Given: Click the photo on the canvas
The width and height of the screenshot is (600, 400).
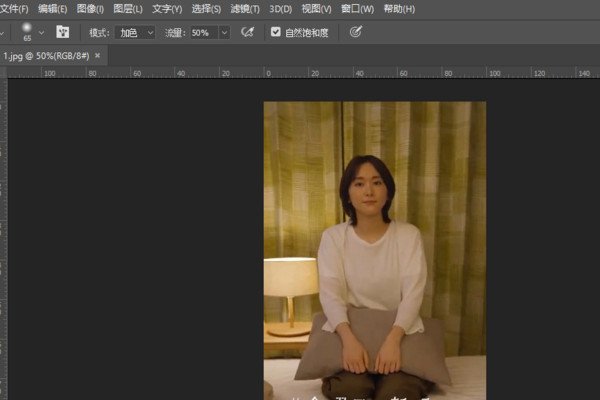Looking at the screenshot, I should [x=375, y=251].
